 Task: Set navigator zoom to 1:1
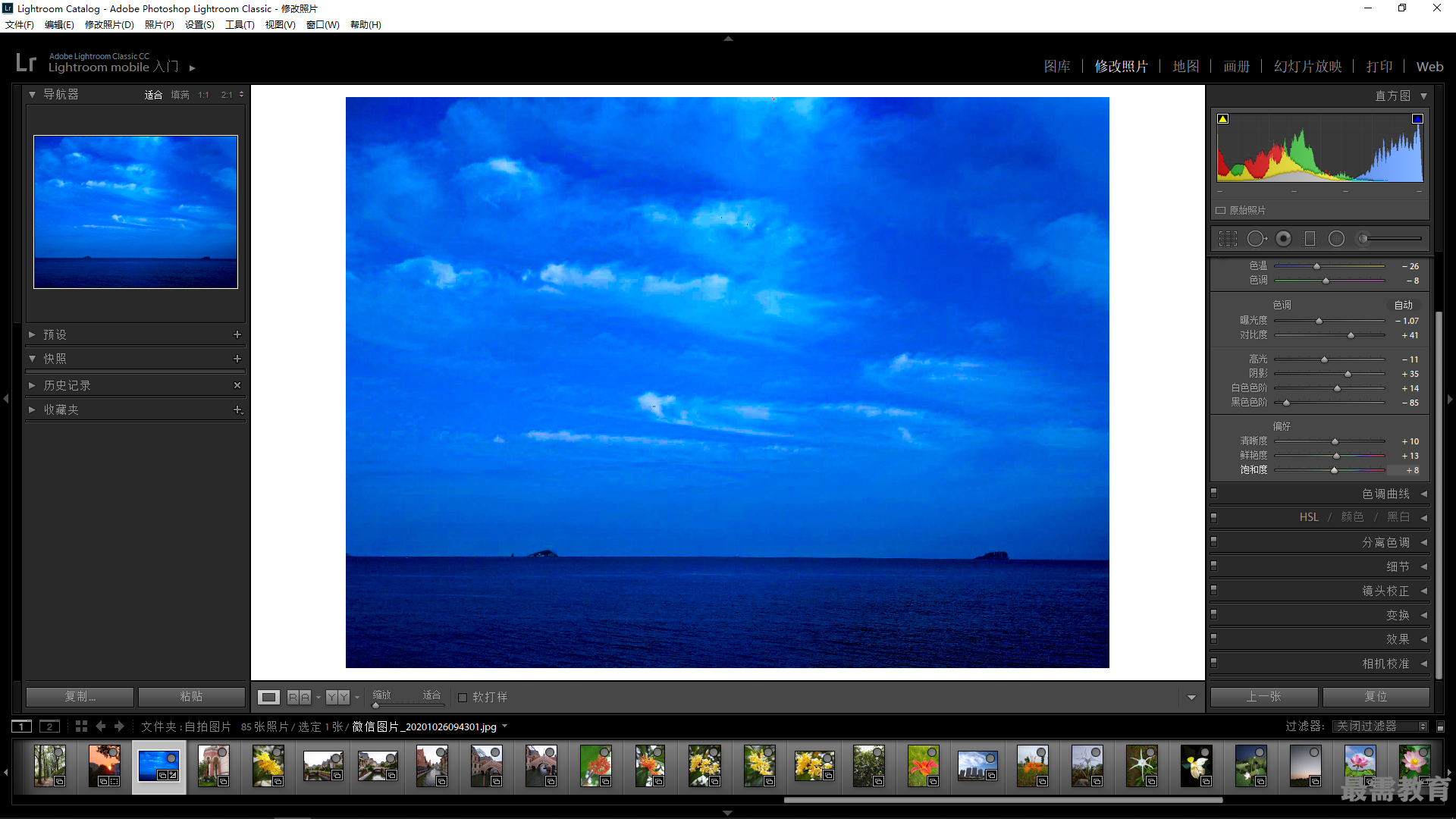pos(203,95)
